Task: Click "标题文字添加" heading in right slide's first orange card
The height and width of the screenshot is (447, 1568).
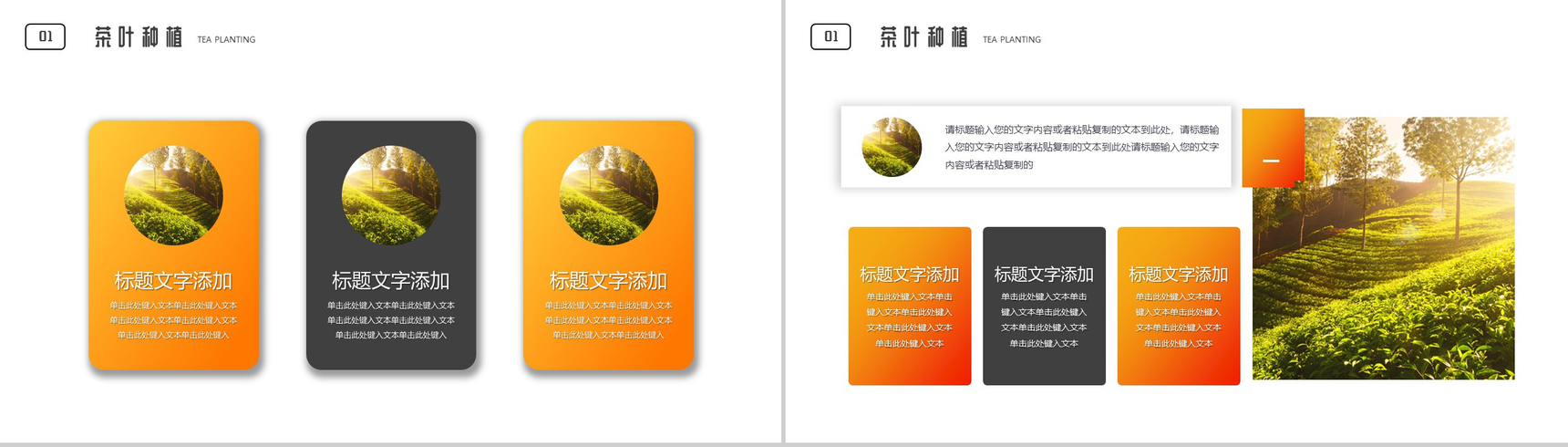Action: [x=910, y=275]
